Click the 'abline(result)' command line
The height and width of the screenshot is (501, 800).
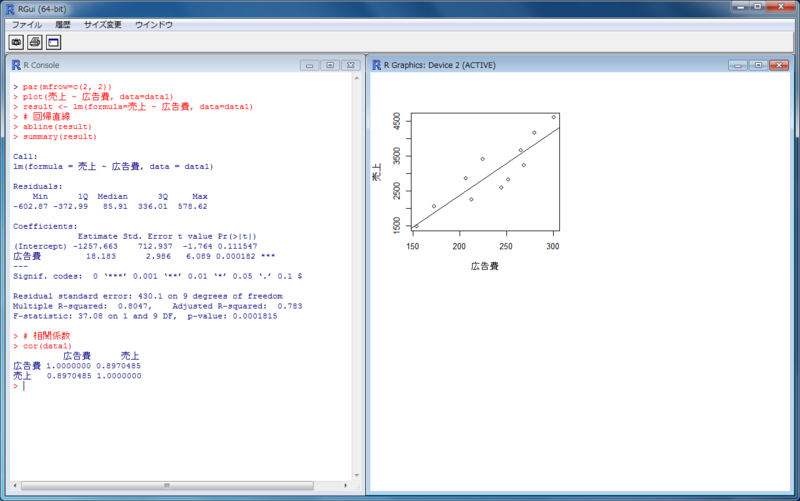(52, 127)
